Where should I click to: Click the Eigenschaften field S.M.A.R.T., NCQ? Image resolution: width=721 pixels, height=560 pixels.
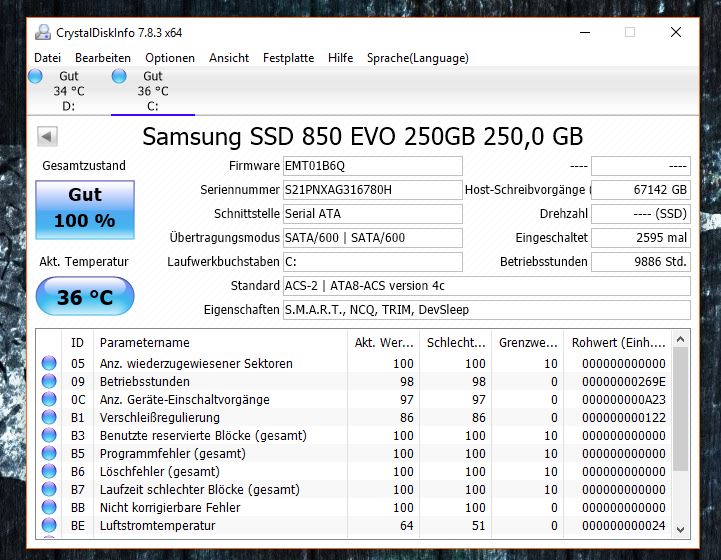point(486,310)
